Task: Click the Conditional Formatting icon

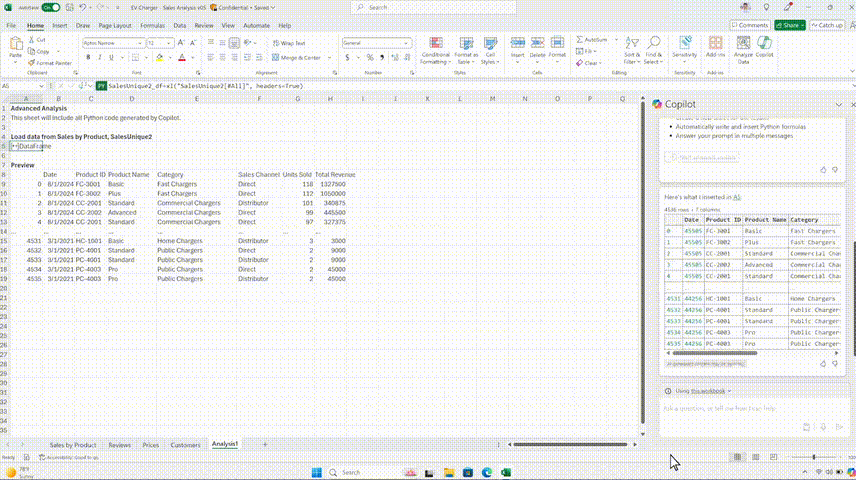Action: [436, 44]
